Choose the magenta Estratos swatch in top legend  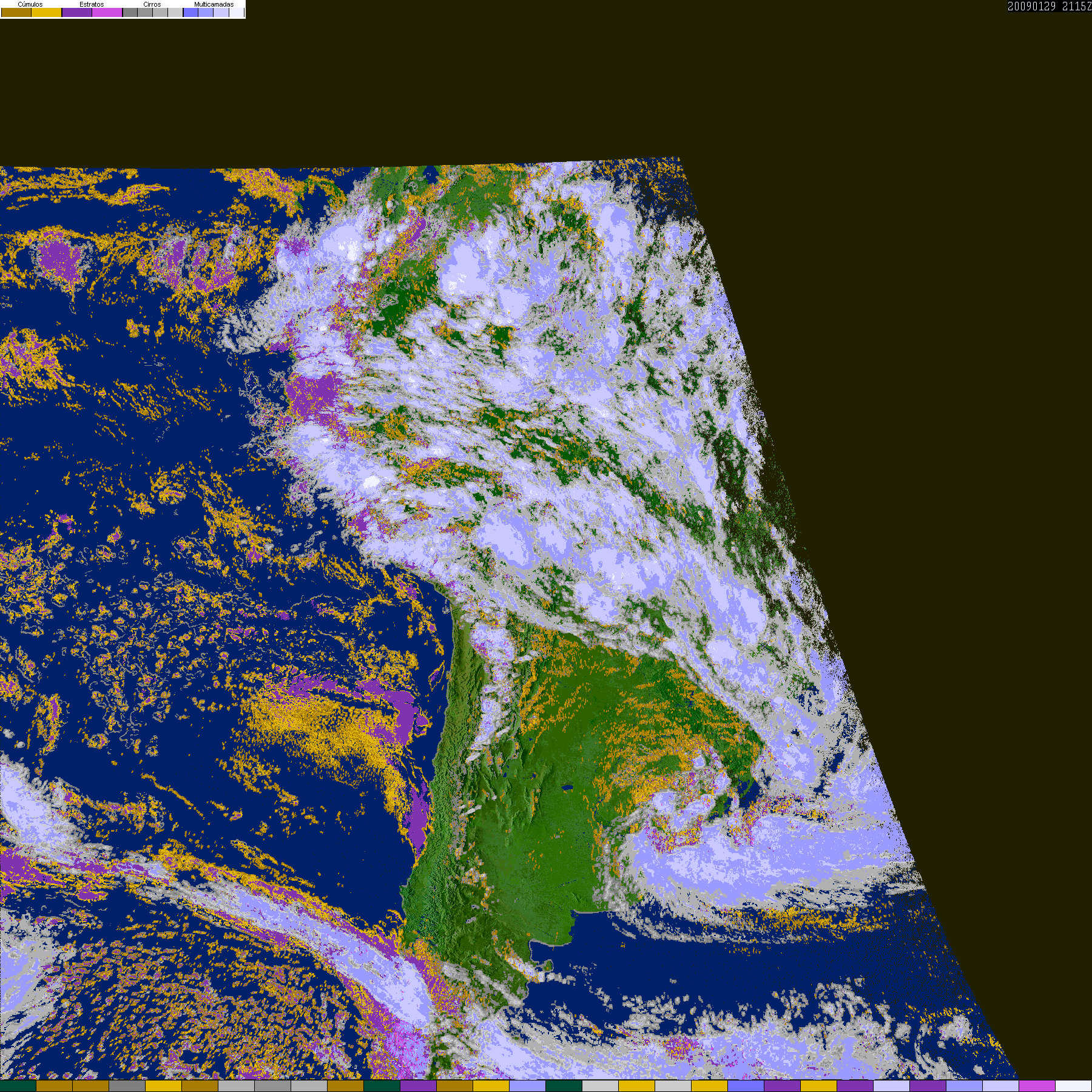(107, 13)
